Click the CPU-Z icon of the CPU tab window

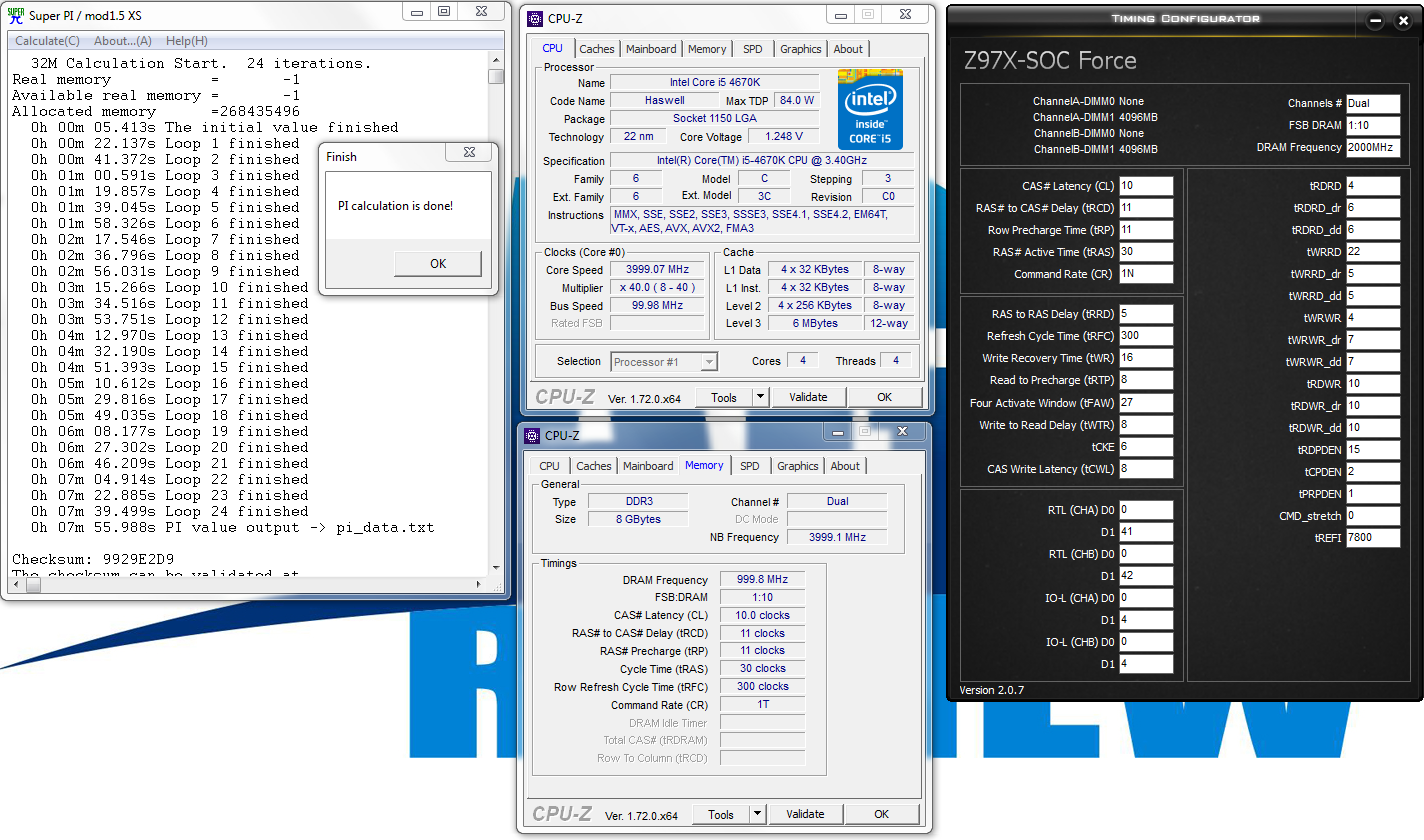[535, 19]
